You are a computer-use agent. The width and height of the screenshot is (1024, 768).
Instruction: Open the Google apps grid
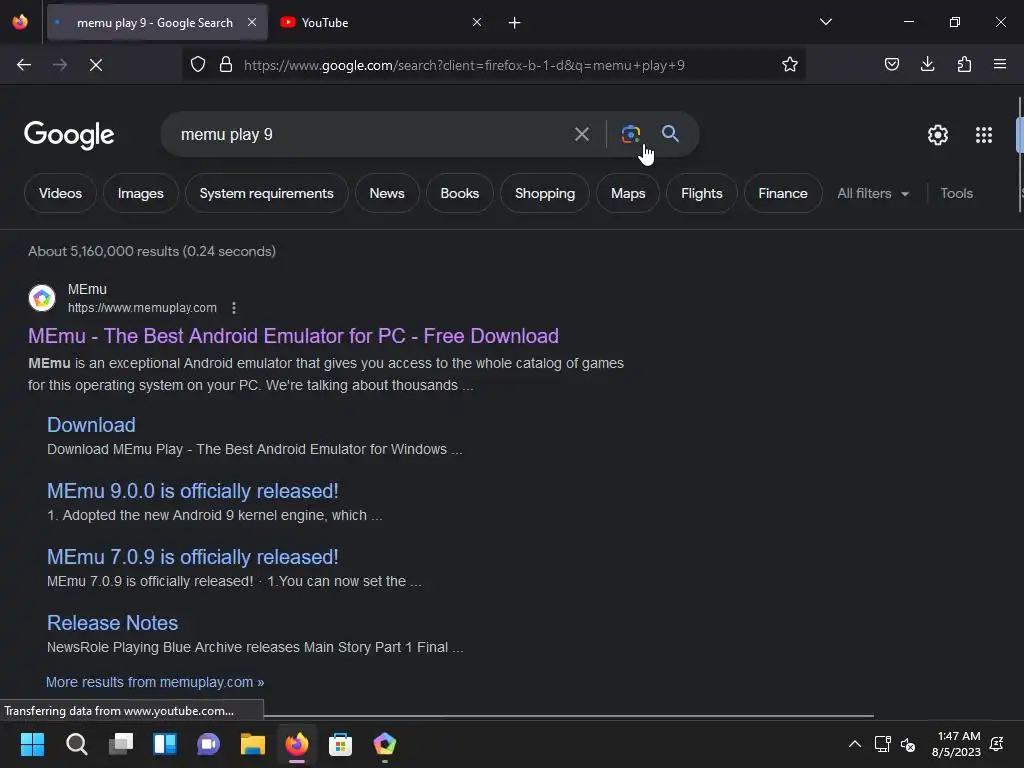coord(984,135)
